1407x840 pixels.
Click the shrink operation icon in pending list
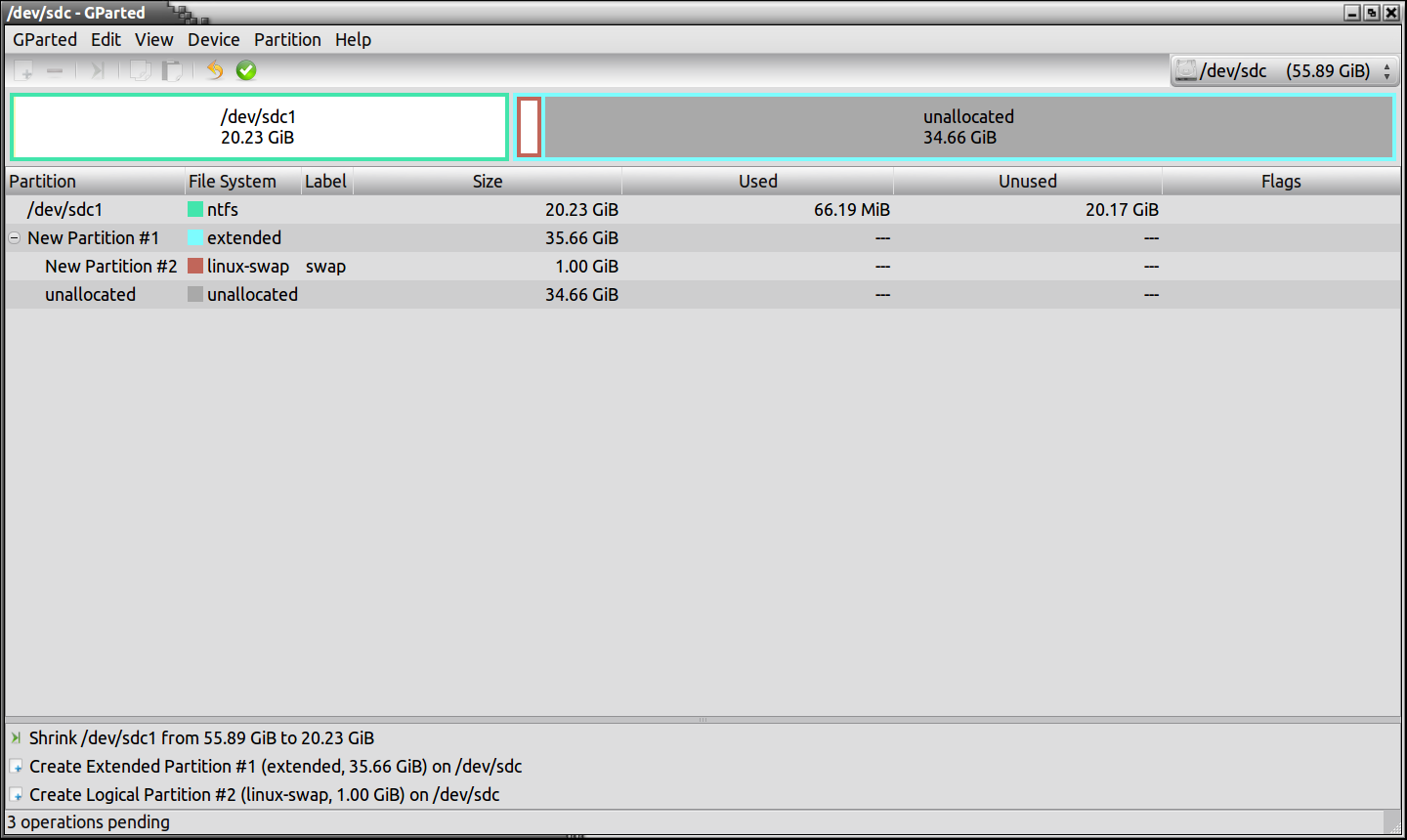[17, 738]
